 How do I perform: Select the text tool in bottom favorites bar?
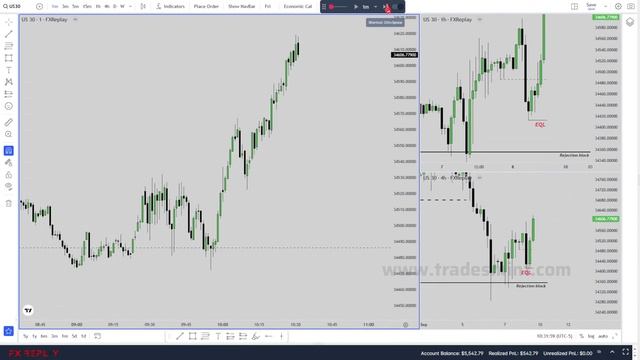click(218, 336)
